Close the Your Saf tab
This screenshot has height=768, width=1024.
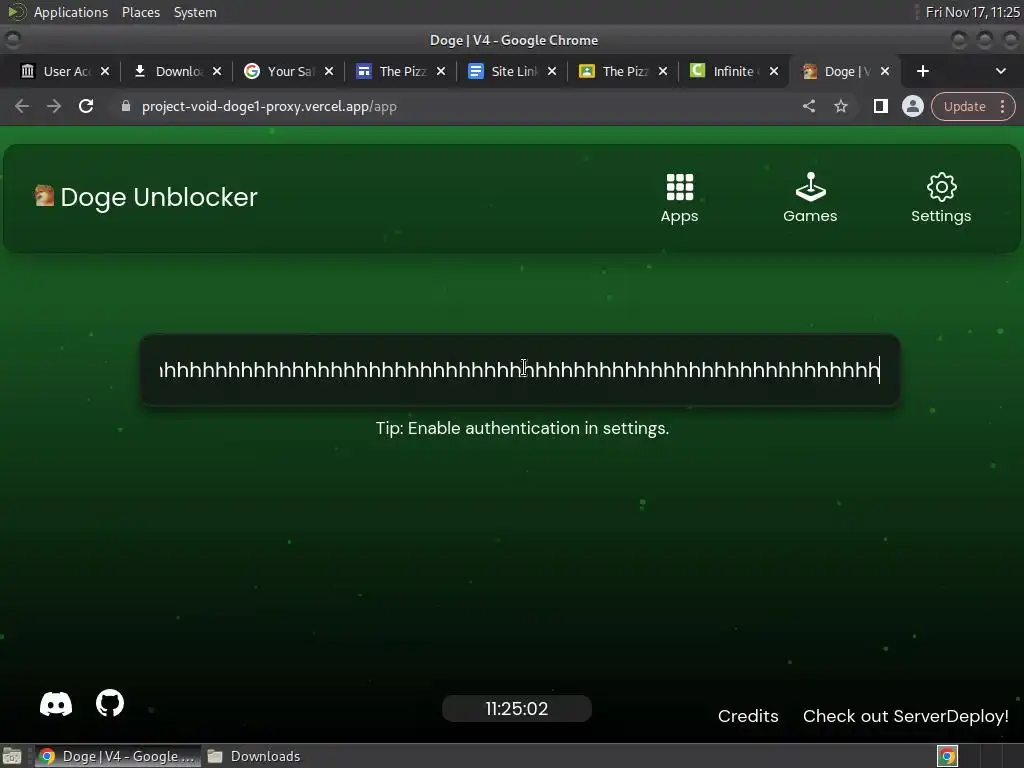[329, 71]
